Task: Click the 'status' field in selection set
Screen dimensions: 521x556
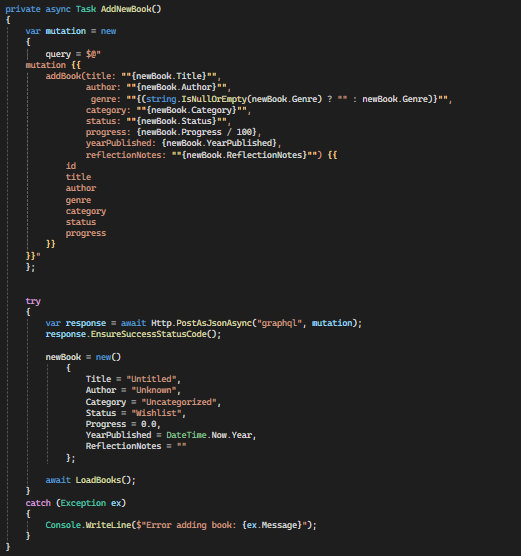Action: point(81,222)
